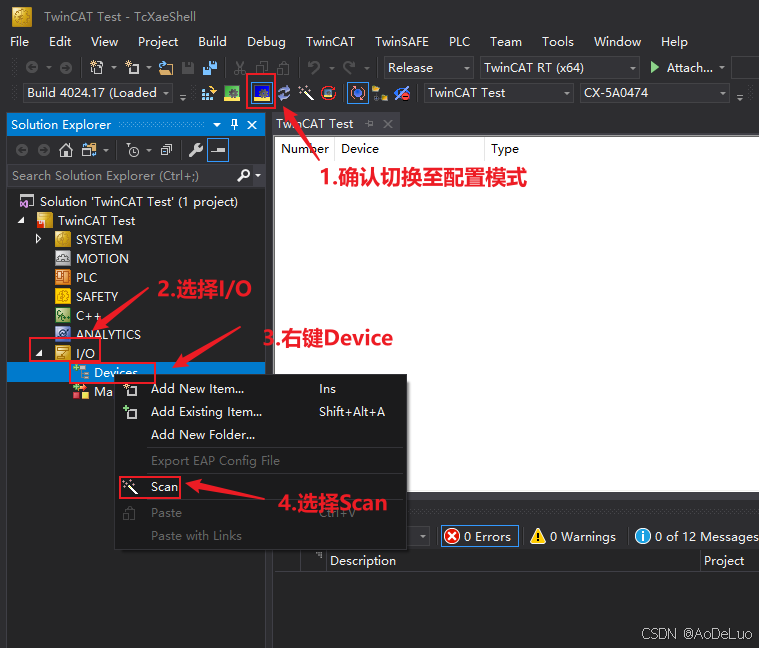Open File menu
The height and width of the screenshot is (648, 759).
pos(19,42)
